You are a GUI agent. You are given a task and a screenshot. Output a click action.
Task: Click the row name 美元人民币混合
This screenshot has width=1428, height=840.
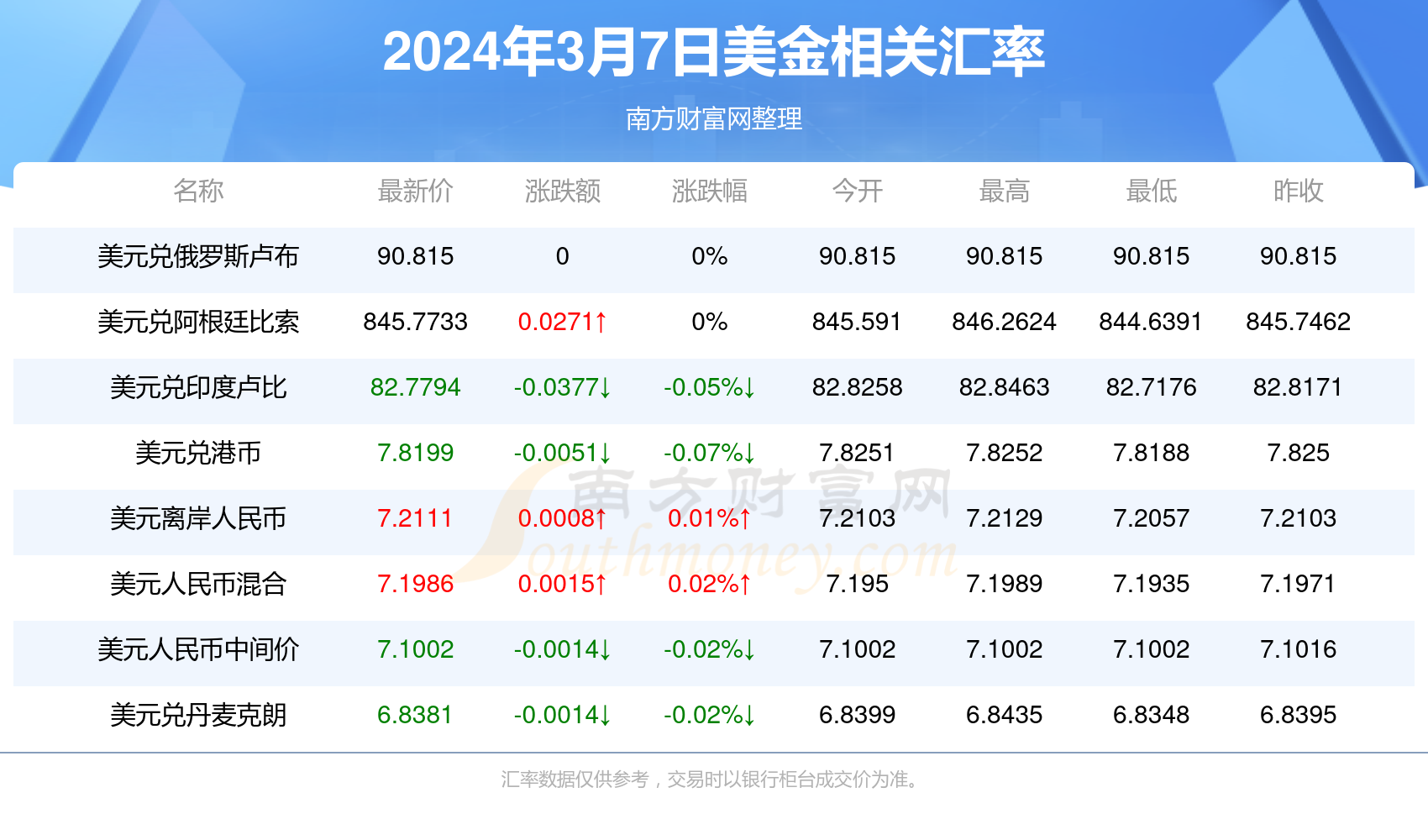[198, 584]
